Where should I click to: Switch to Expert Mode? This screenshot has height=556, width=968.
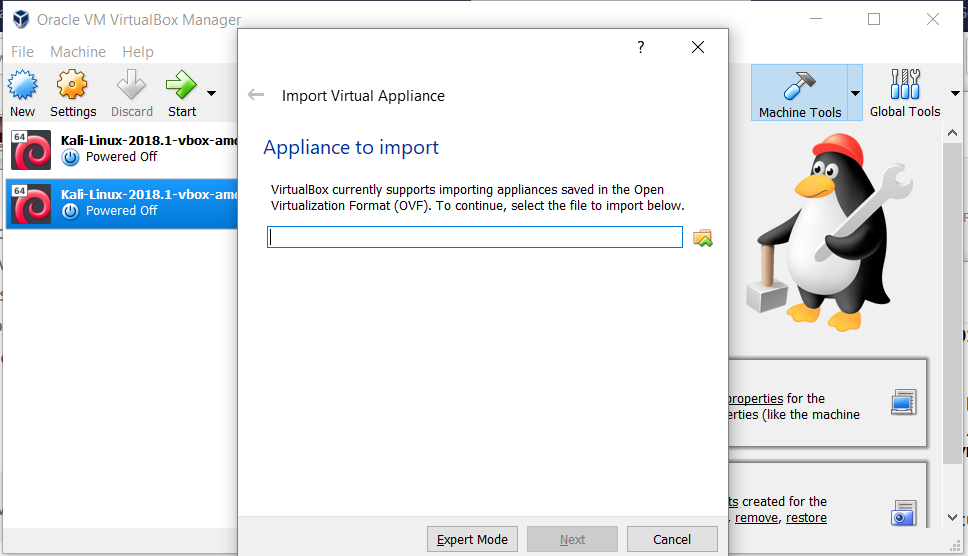click(x=472, y=539)
